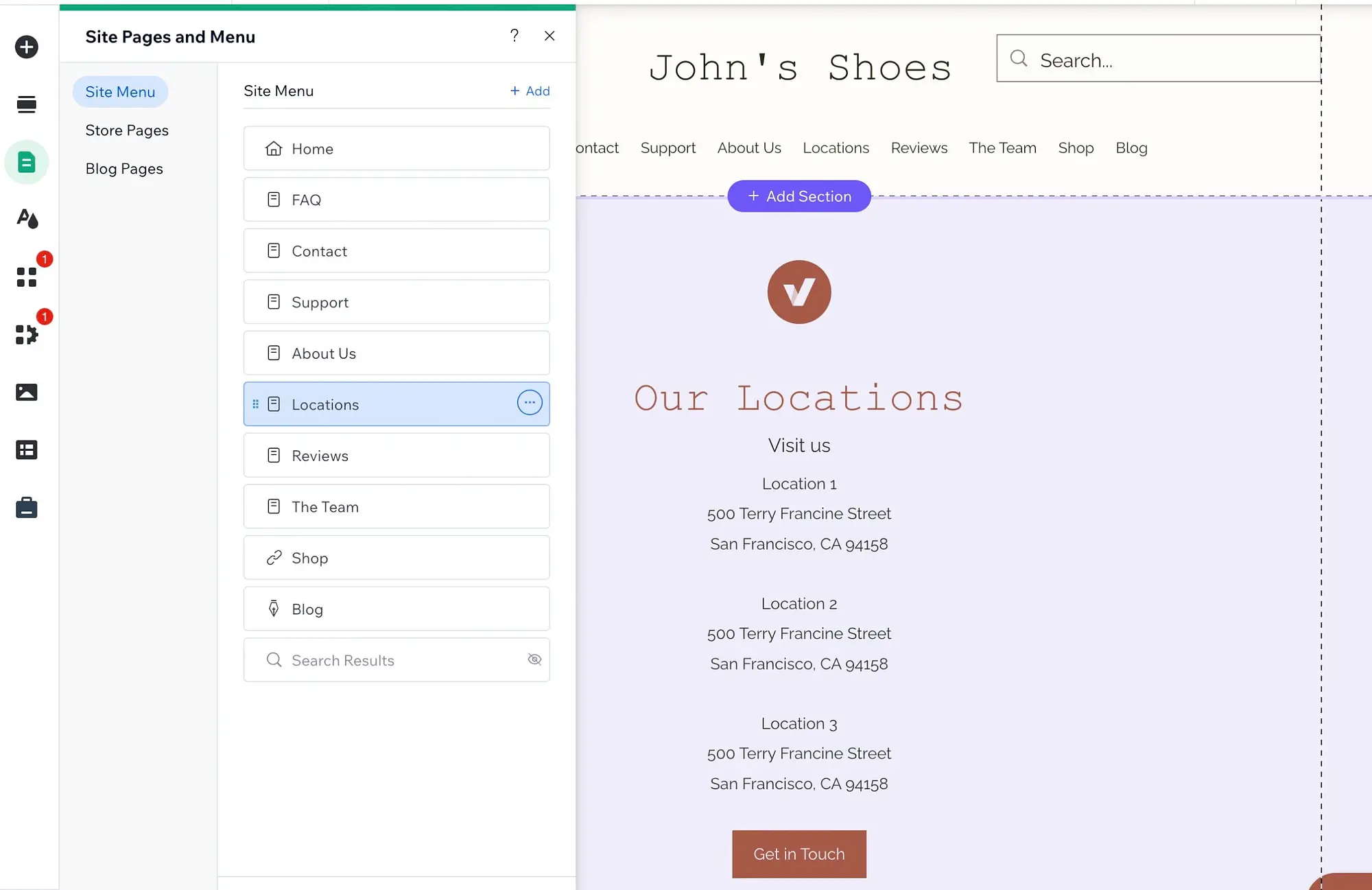Image resolution: width=1372 pixels, height=890 pixels.
Task: Click the Get in Touch button on page
Action: pos(799,854)
